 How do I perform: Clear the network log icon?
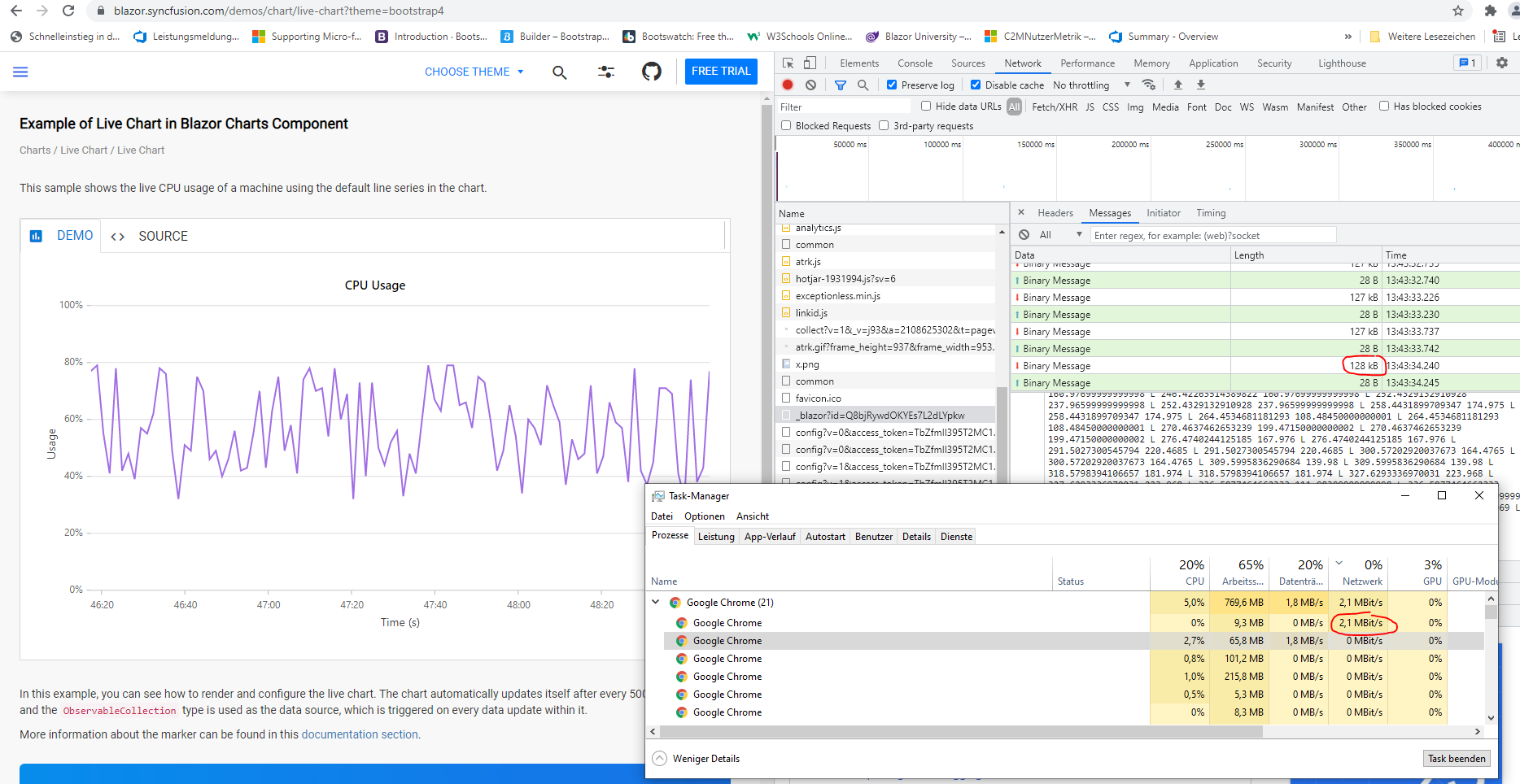[x=810, y=85]
